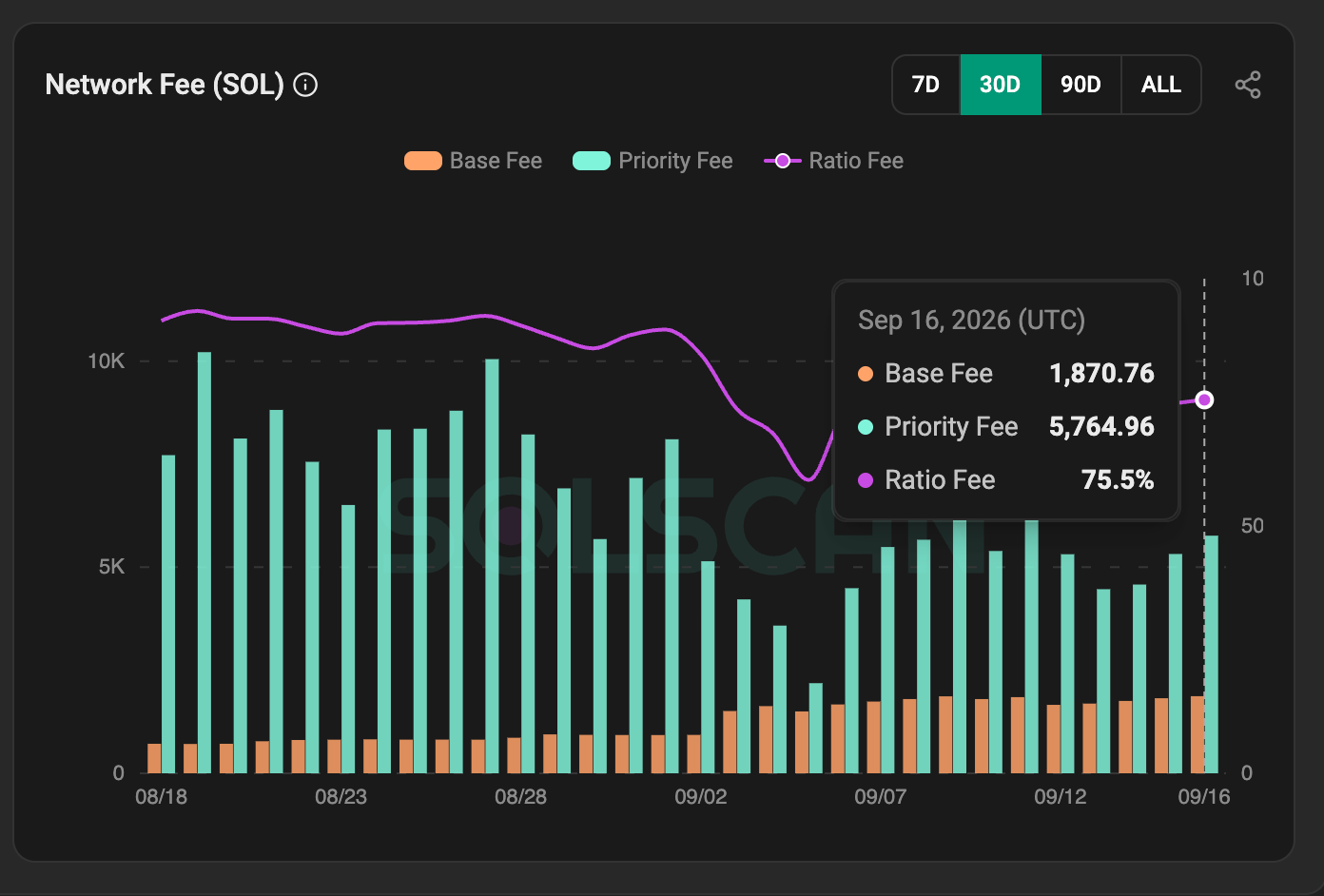Click the 09/07 Priority Fee bar

(887, 660)
